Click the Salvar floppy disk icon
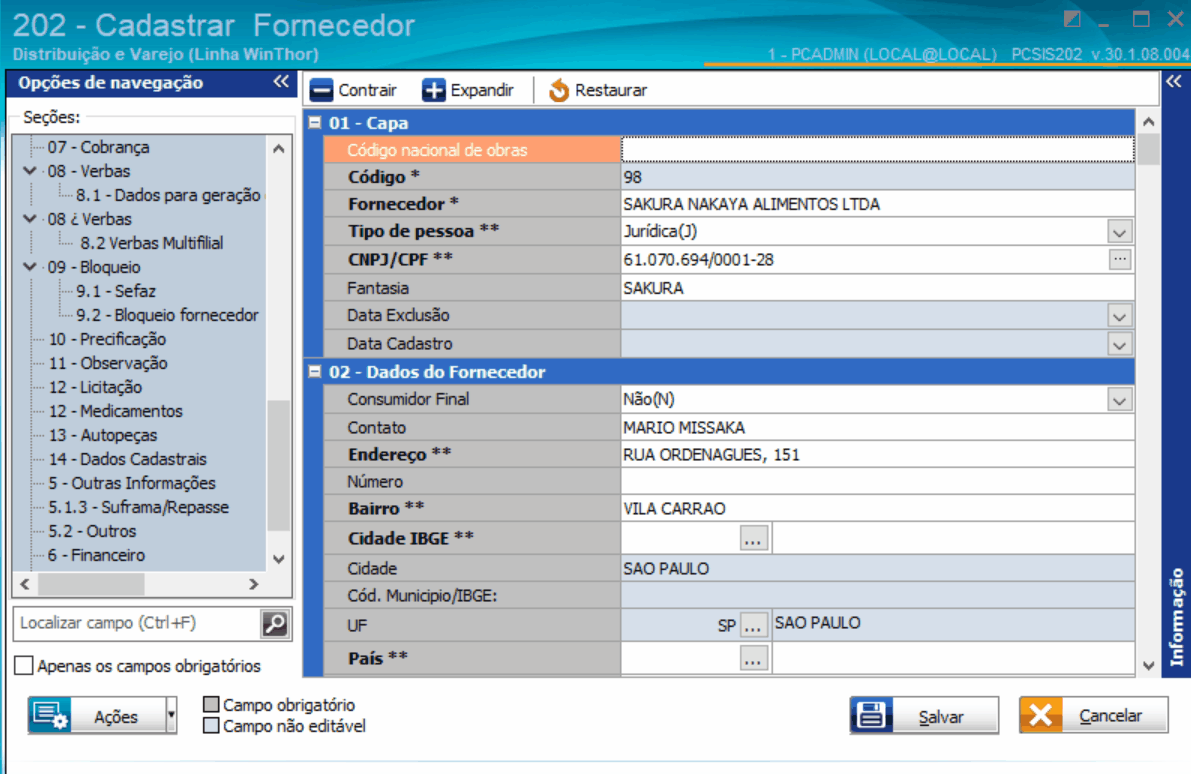The width and height of the screenshot is (1191, 774). tap(870, 716)
